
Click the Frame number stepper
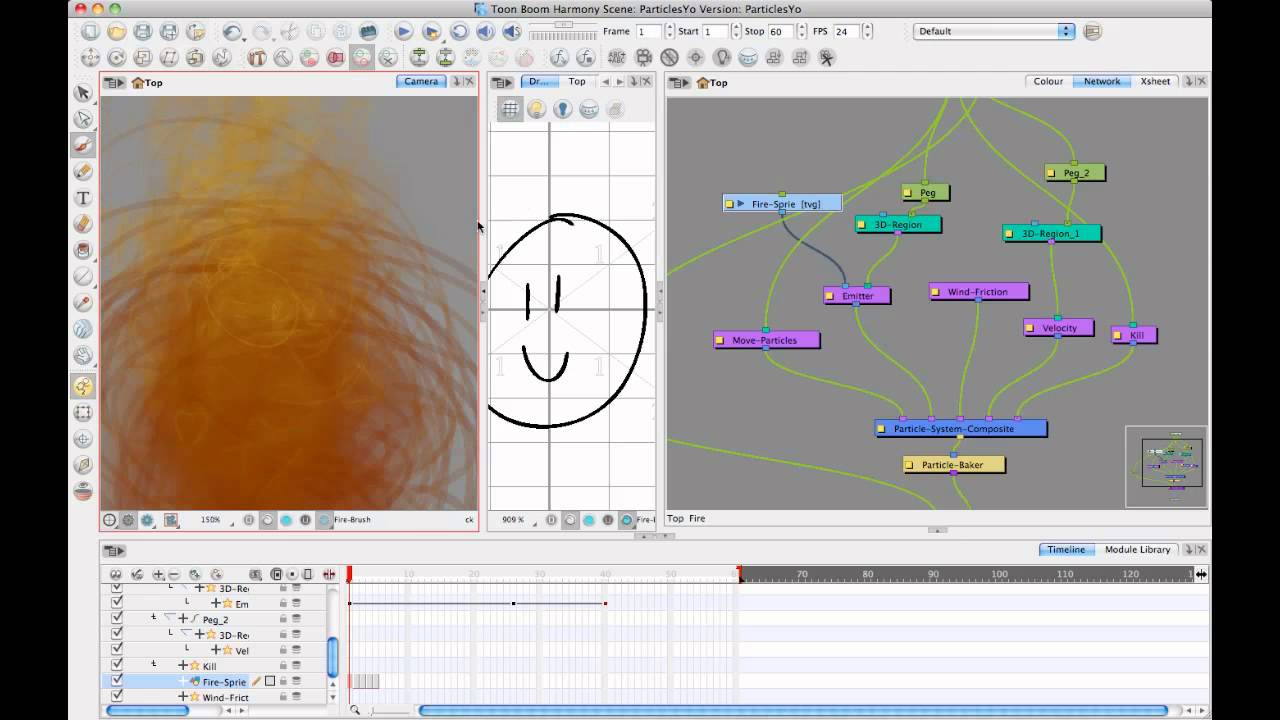[x=669, y=31]
